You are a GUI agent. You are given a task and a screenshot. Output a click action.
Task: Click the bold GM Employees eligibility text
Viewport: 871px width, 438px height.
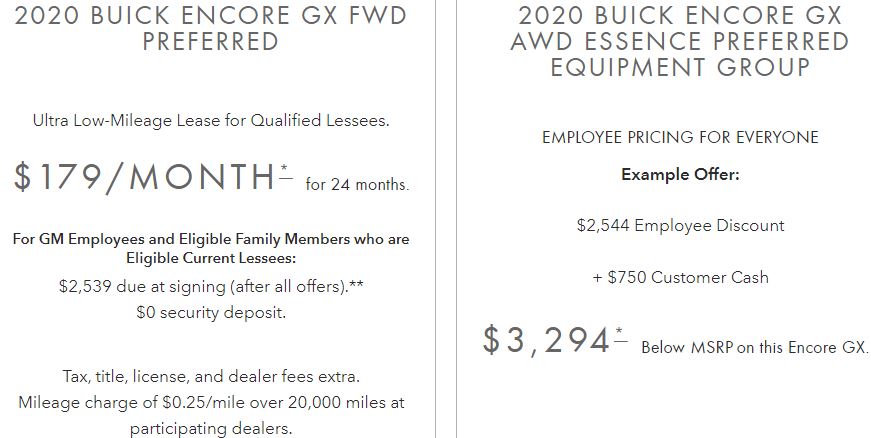click(x=211, y=249)
